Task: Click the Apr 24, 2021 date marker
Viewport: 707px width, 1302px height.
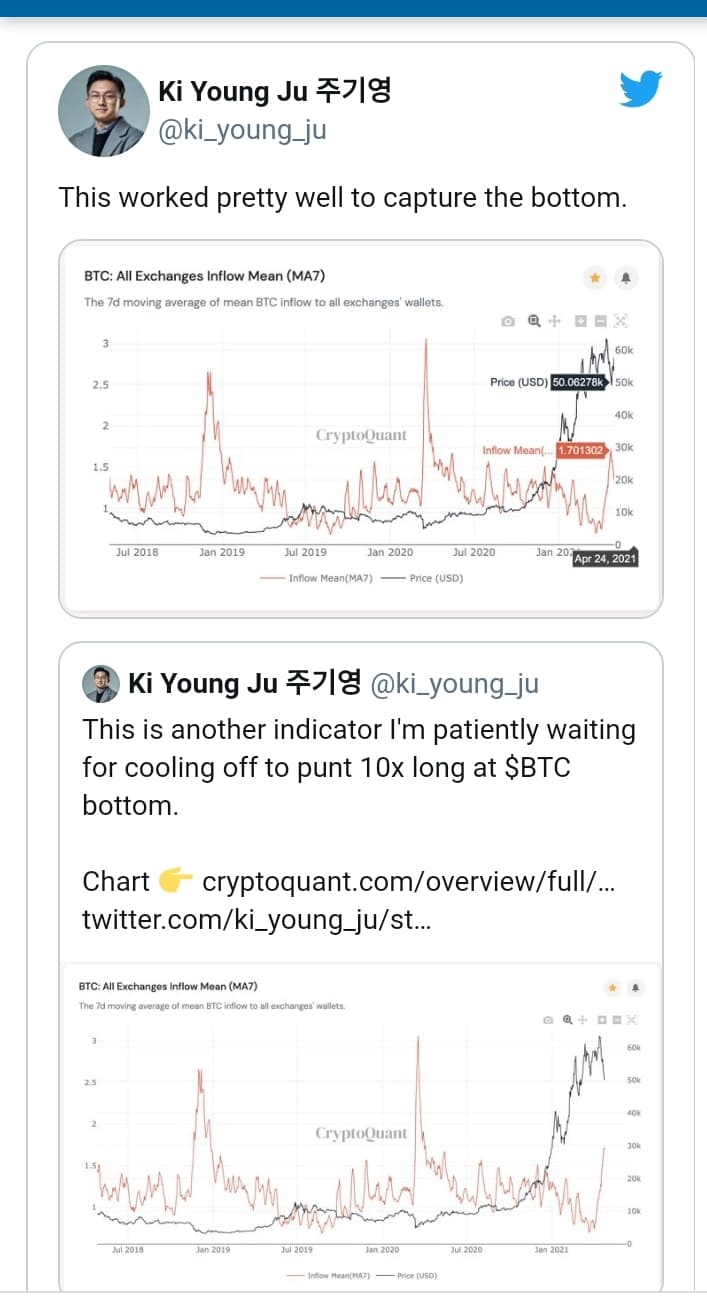Action: pos(604,559)
